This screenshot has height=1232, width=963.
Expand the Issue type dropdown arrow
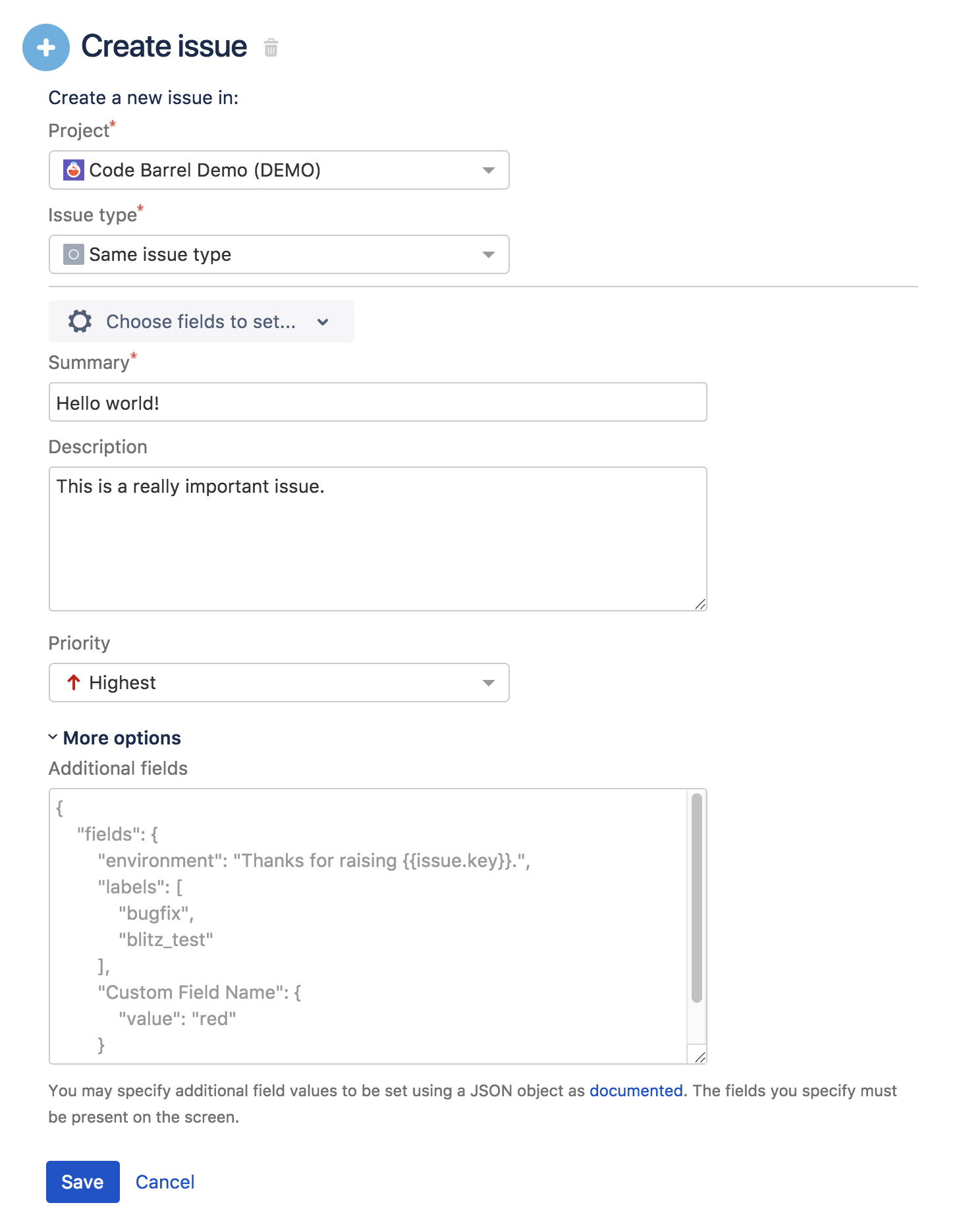click(488, 255)
